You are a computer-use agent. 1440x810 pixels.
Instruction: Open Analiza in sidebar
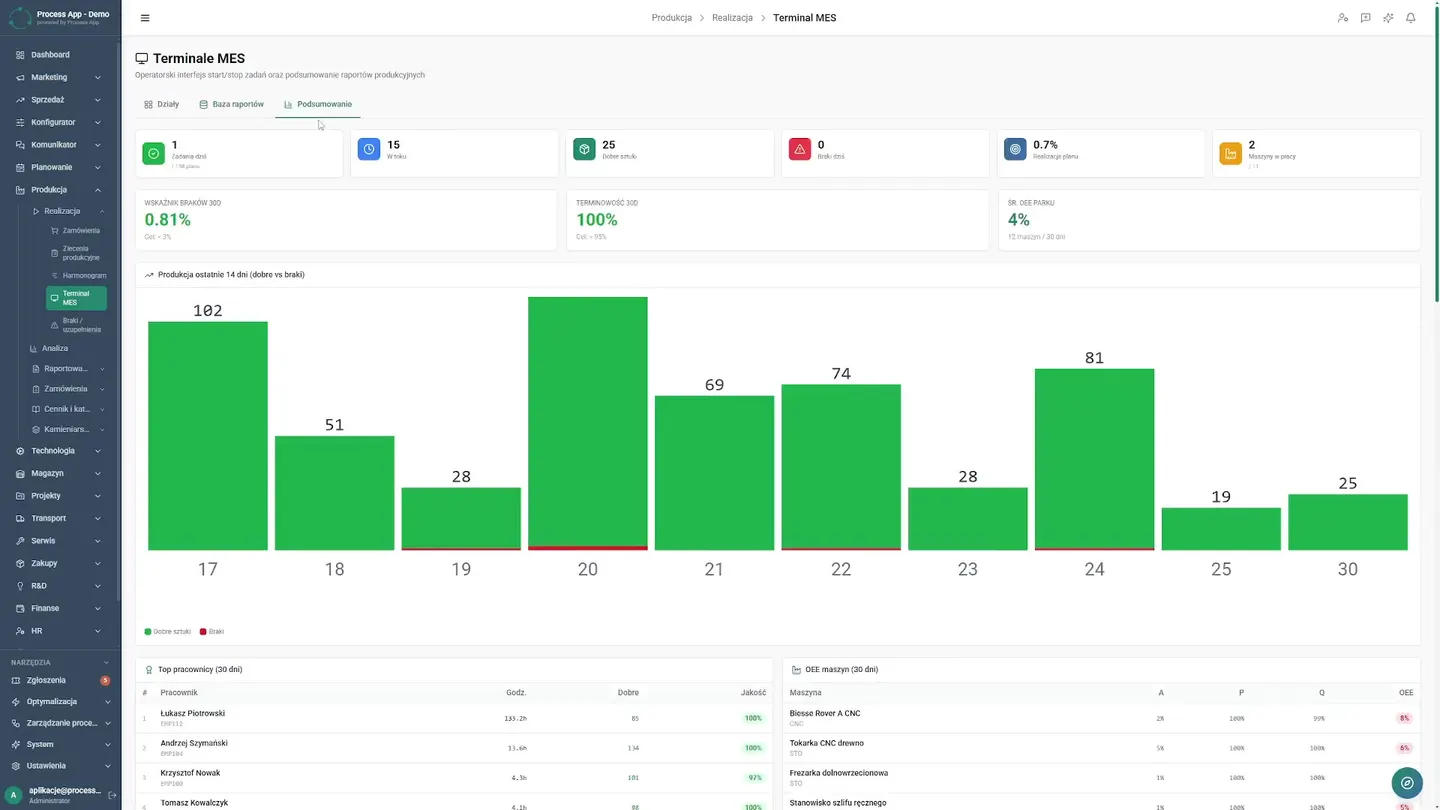click(x=55, y=348)
